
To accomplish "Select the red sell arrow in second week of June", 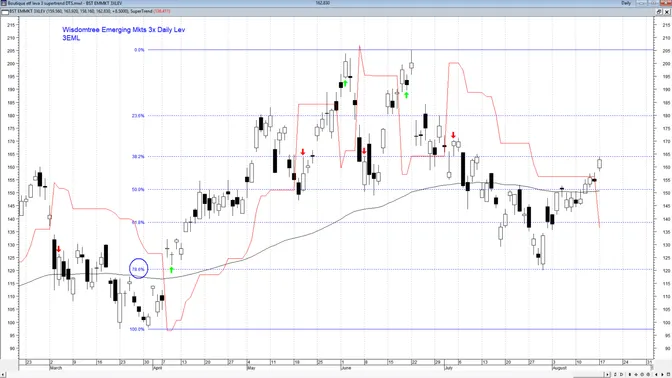I will (x=364, y=151).
